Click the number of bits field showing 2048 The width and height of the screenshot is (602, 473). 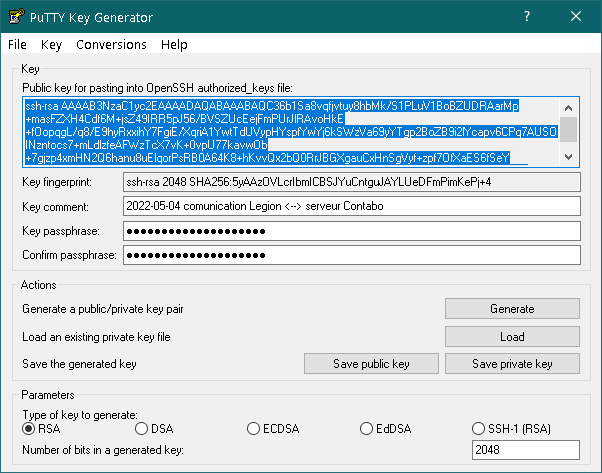pyautogui.click(x=526, y=450)
